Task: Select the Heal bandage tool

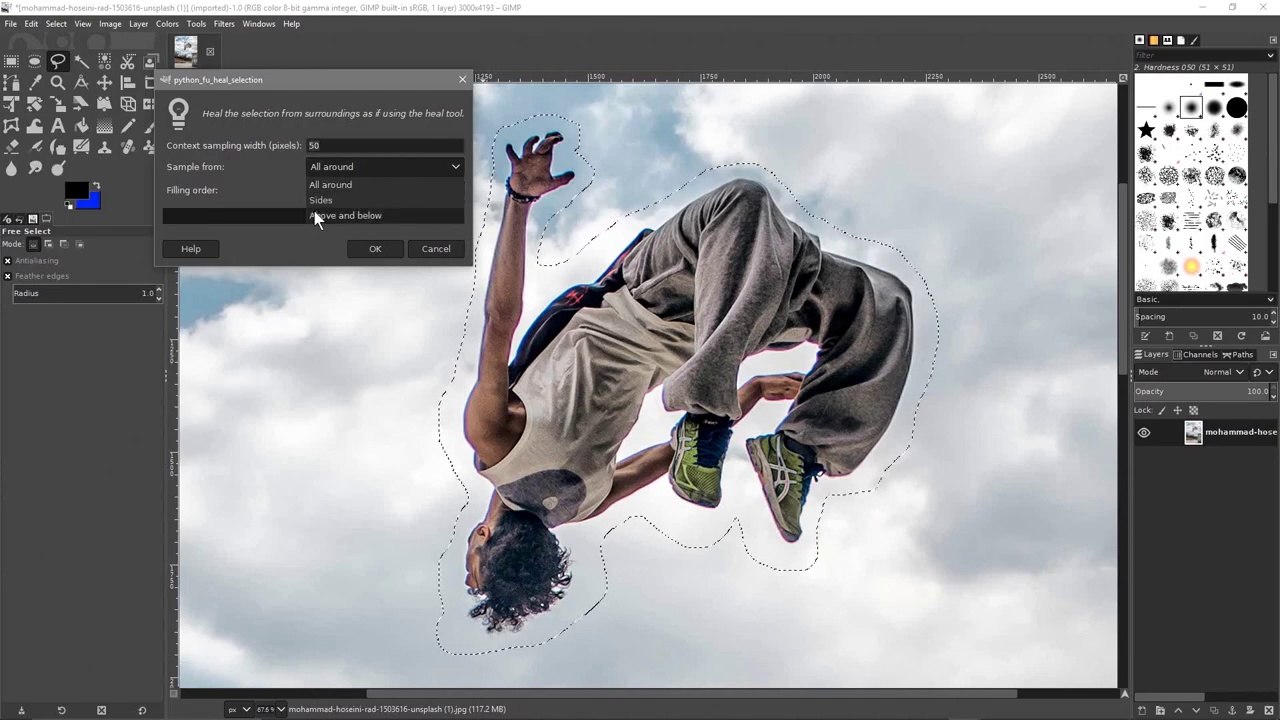Action: point(127,146)
